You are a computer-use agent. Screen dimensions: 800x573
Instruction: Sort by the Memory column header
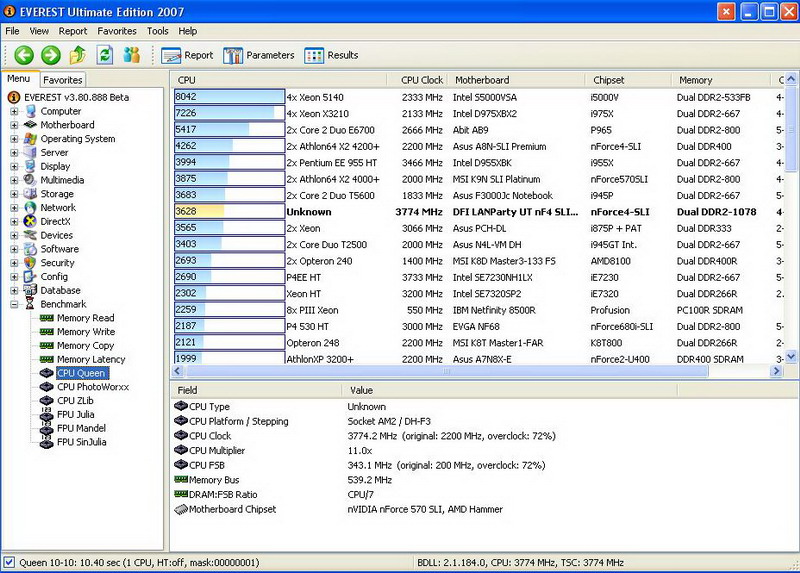coord(720,80)
